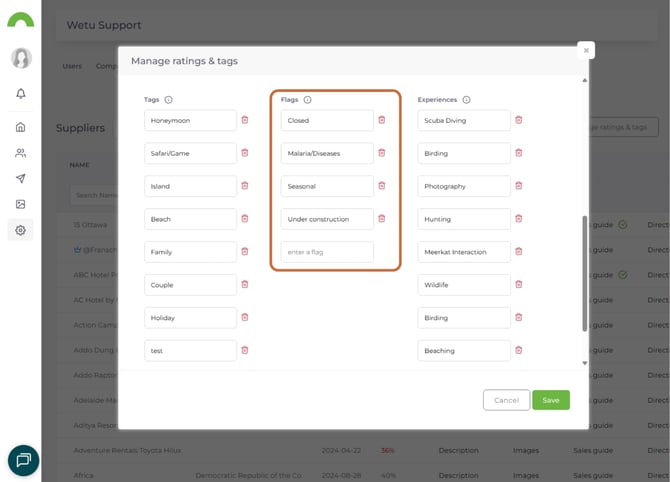Edit the Beach tag field
670x482 pixels.
coord(190,219)
